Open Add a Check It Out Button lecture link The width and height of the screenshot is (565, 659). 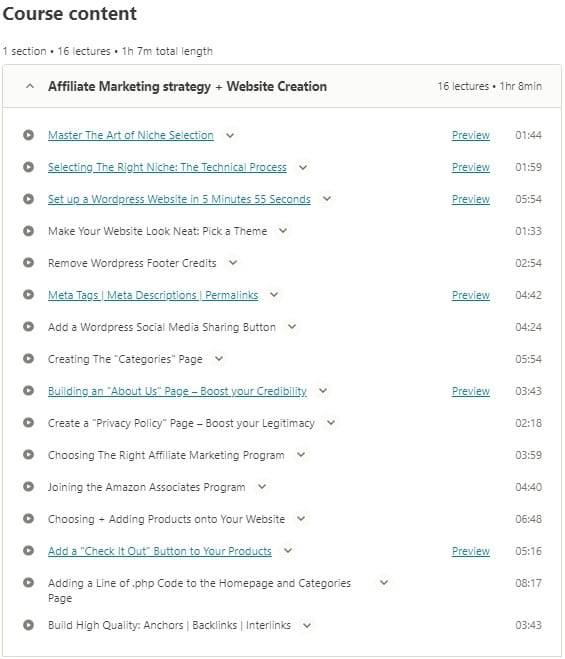point(160,551)
